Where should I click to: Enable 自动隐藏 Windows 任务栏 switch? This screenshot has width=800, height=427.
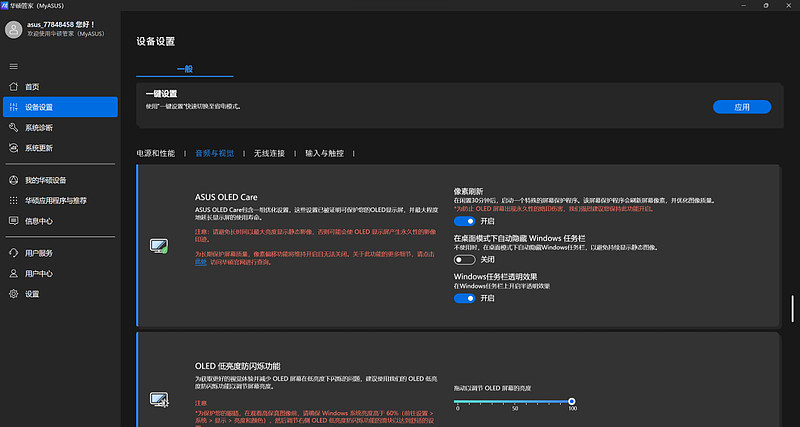464,260
